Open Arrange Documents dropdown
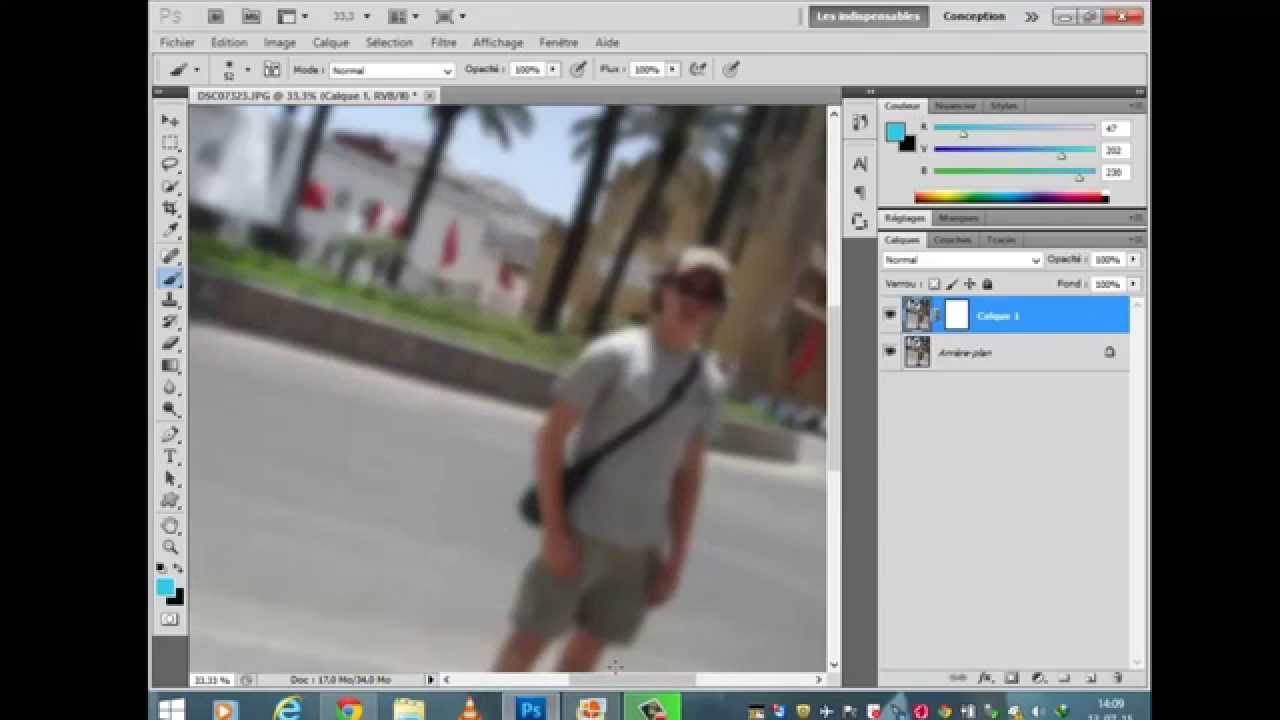Image resolution: width=1280 pixels, height=720 pixels. 402,16
